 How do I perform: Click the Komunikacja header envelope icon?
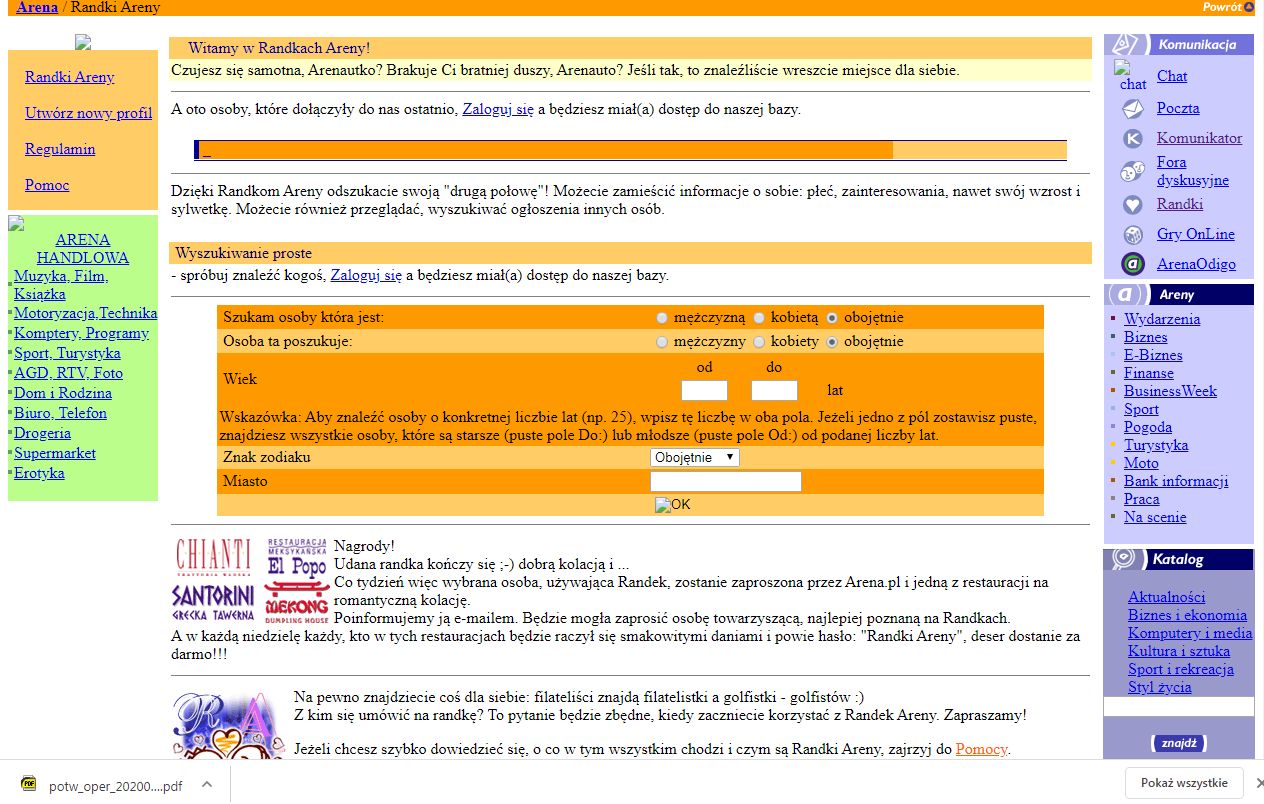1127,44
